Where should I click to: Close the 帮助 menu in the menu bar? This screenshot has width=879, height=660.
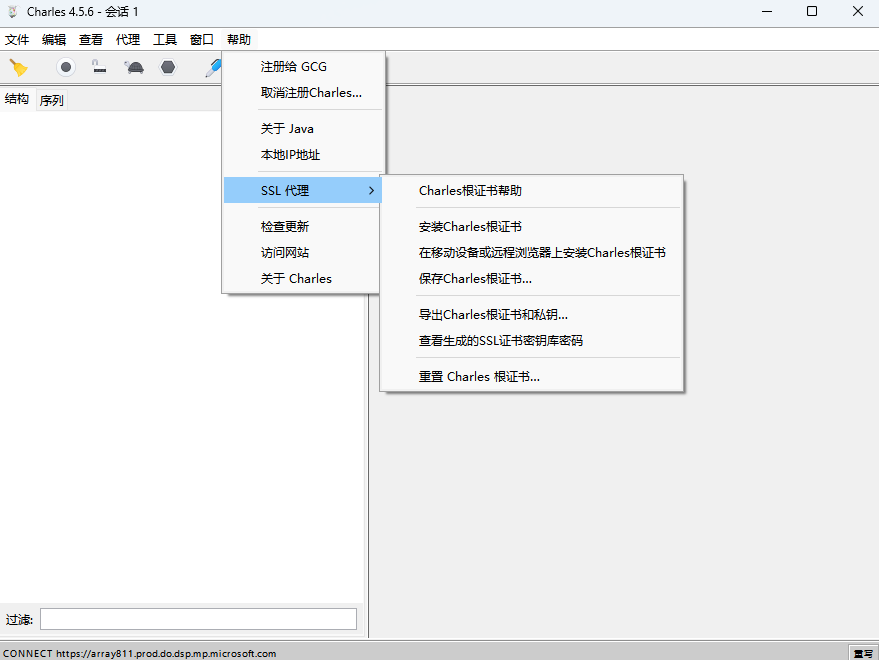pyautogui.click(x=239, y=40)
